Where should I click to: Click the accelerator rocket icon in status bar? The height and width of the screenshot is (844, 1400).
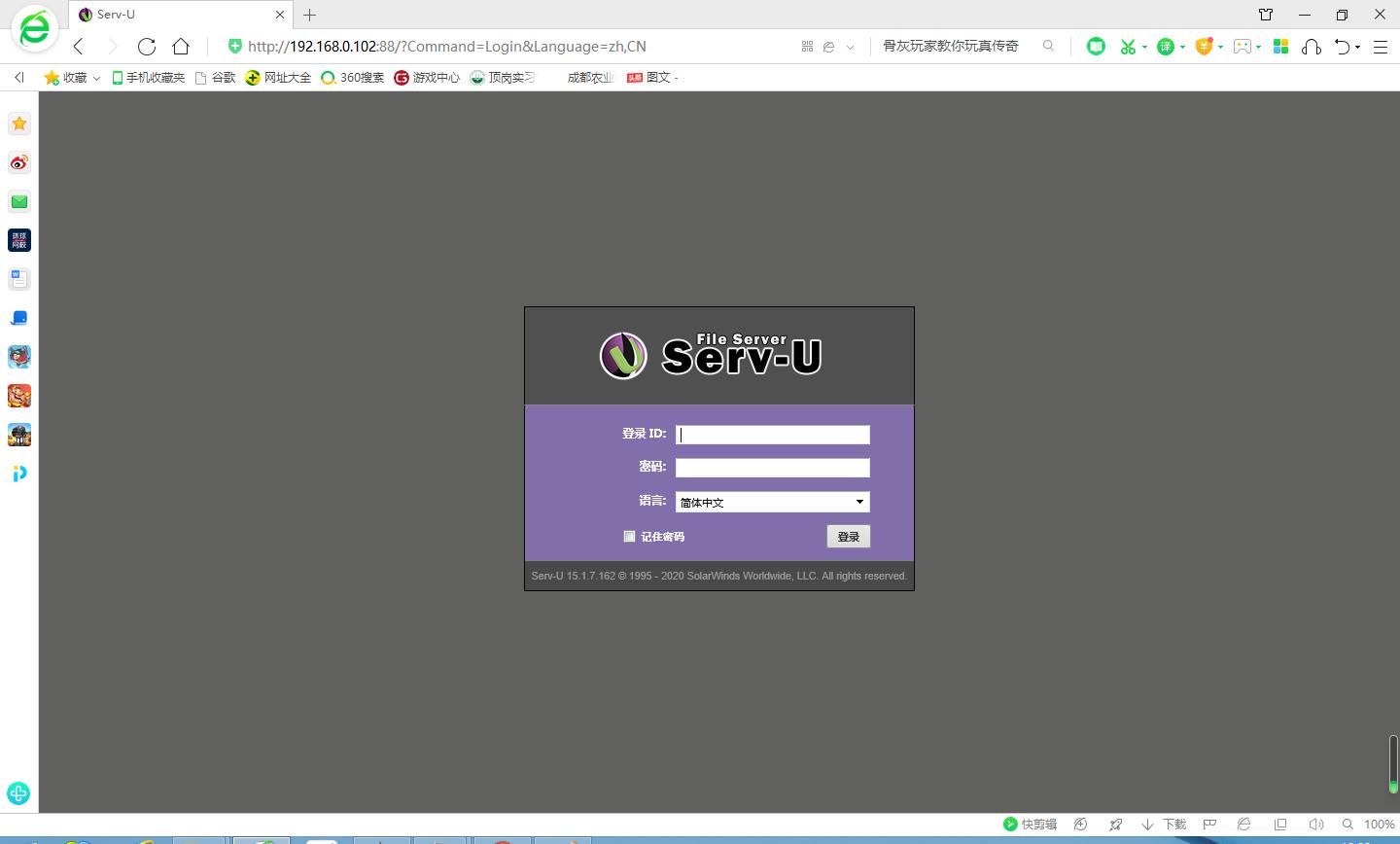[x=1115, y=825]
